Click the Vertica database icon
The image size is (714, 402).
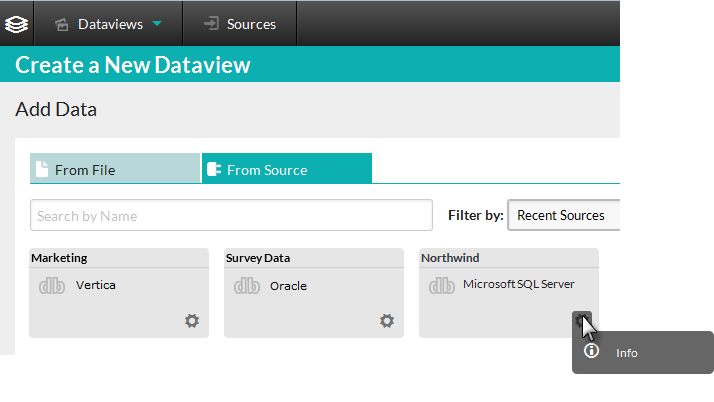click(52, 286)
